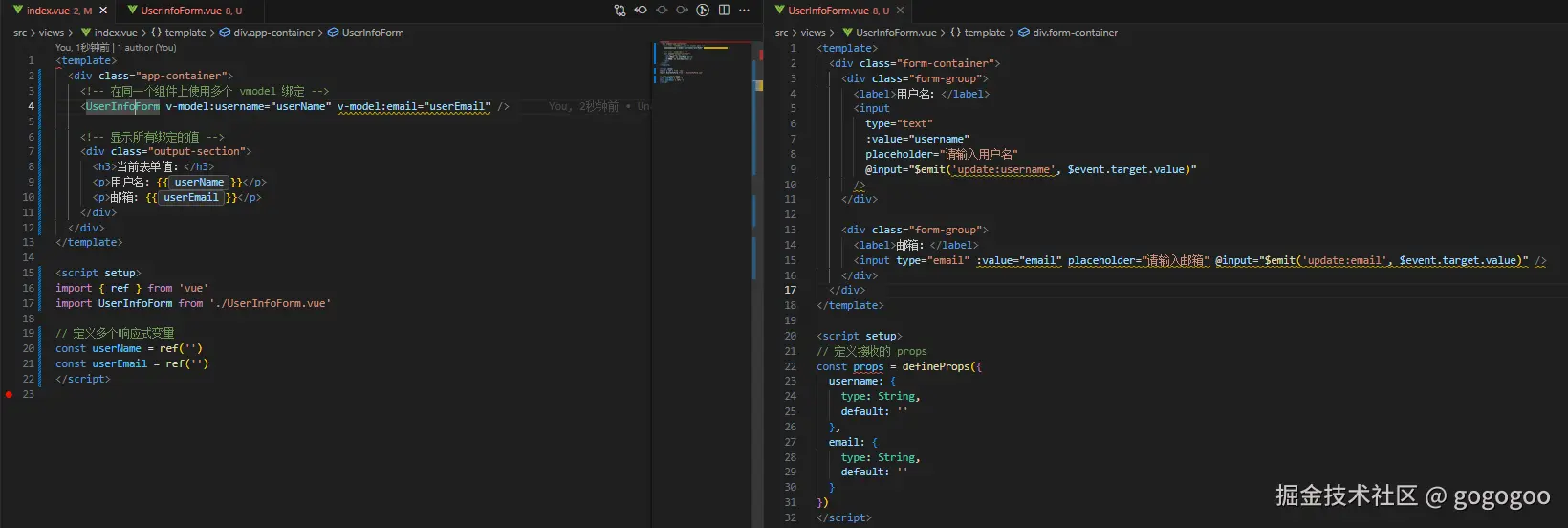This screenshot has width=1568, height=528.
Task: Open the views folder breadcrumb on the right
Action: [813, 33]
